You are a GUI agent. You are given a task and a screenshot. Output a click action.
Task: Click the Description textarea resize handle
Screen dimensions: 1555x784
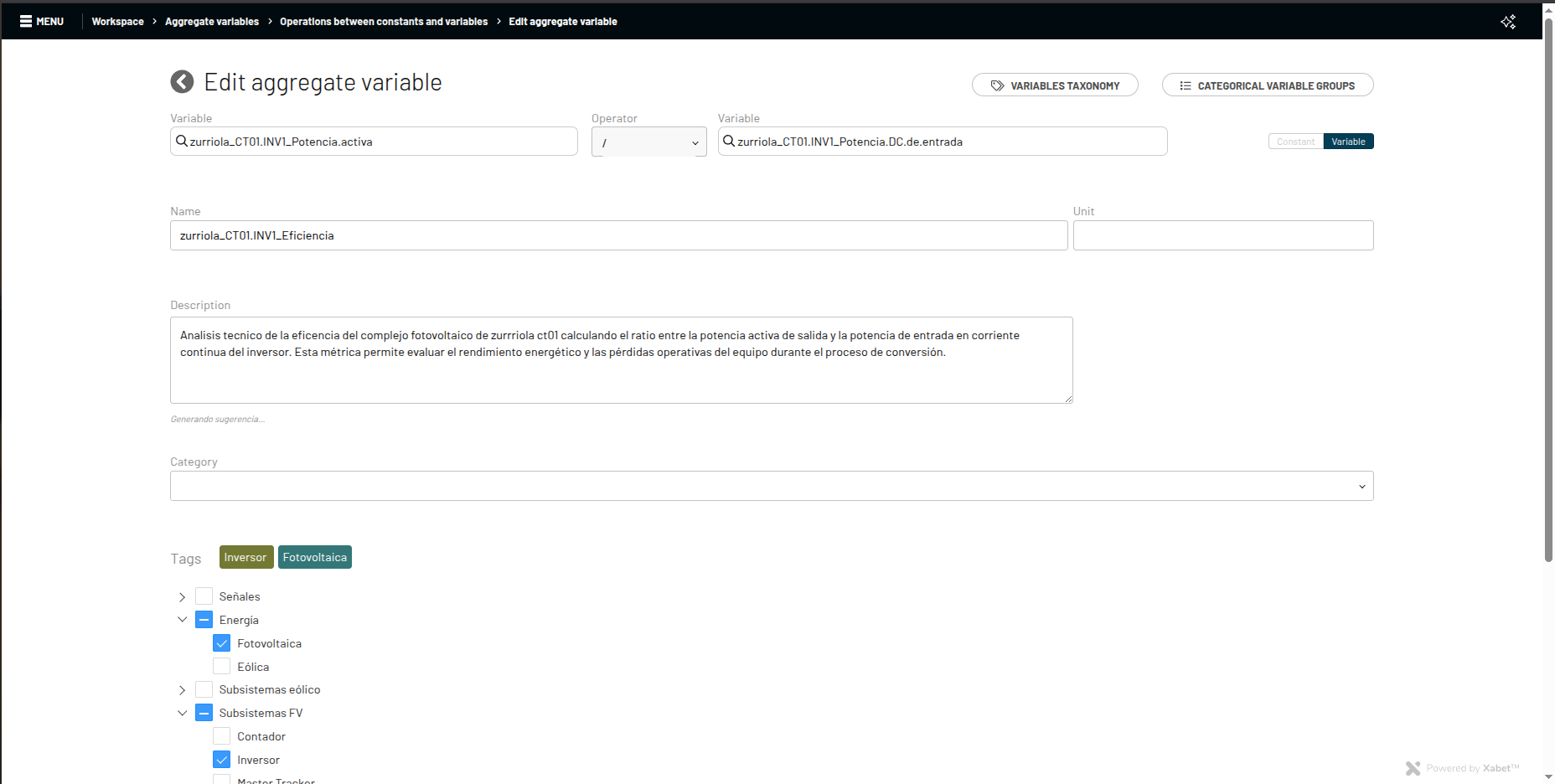[x=1068, y=399]
